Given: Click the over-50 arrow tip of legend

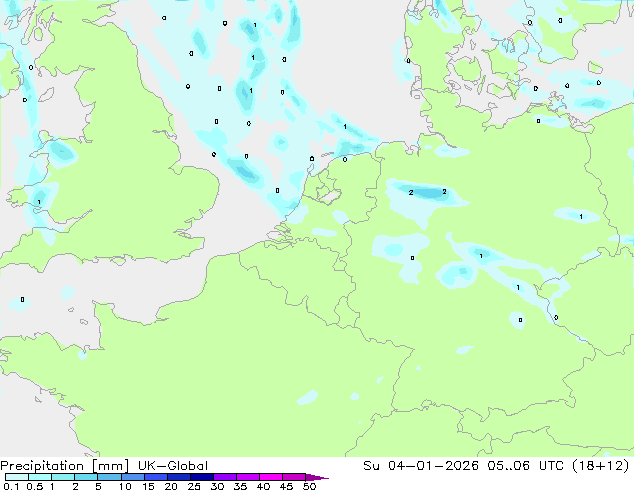Looking at the screenshot, I should pyautogui.click(x=317, y=477).
